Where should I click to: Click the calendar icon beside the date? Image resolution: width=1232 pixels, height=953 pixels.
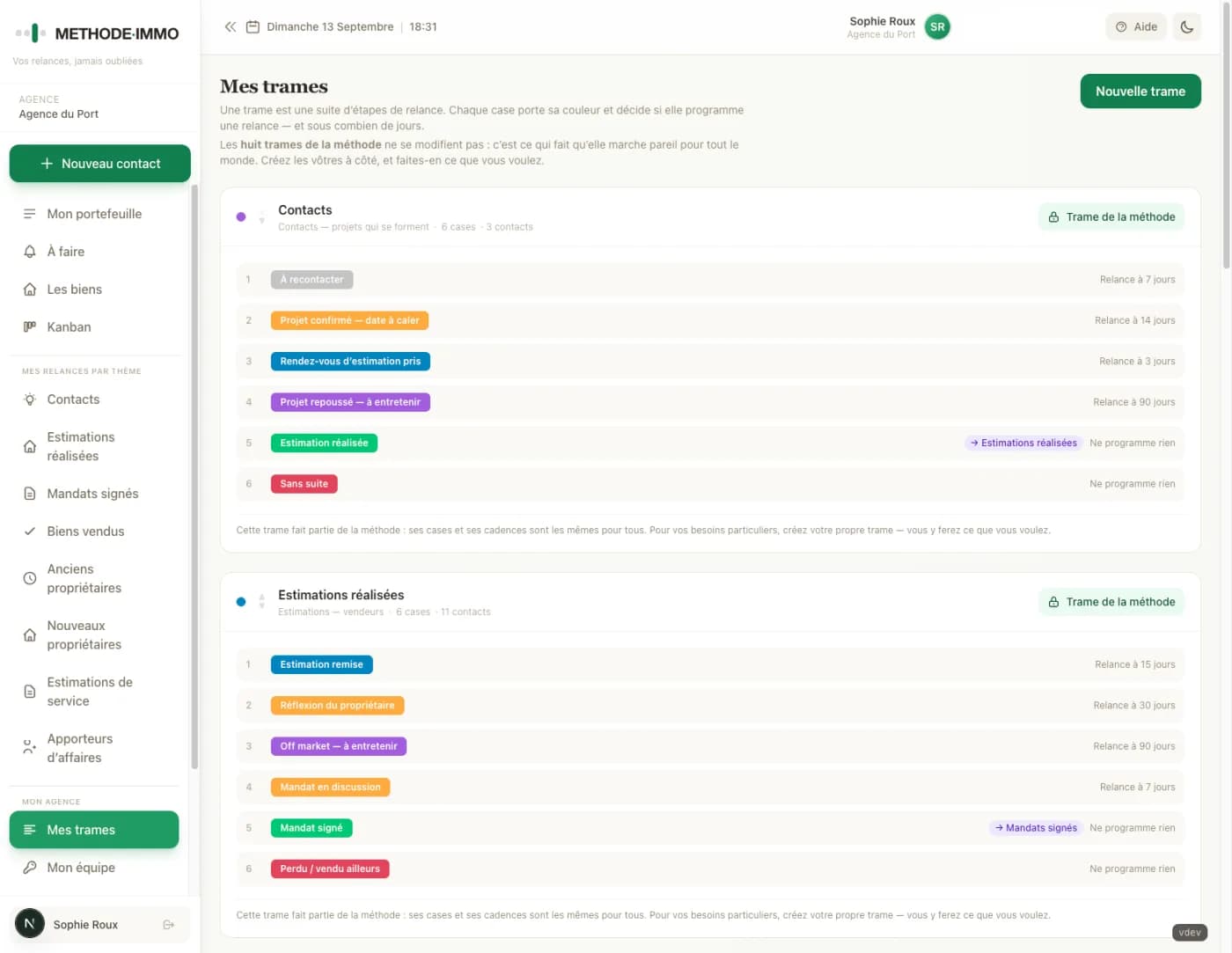(x=253, y=27)
